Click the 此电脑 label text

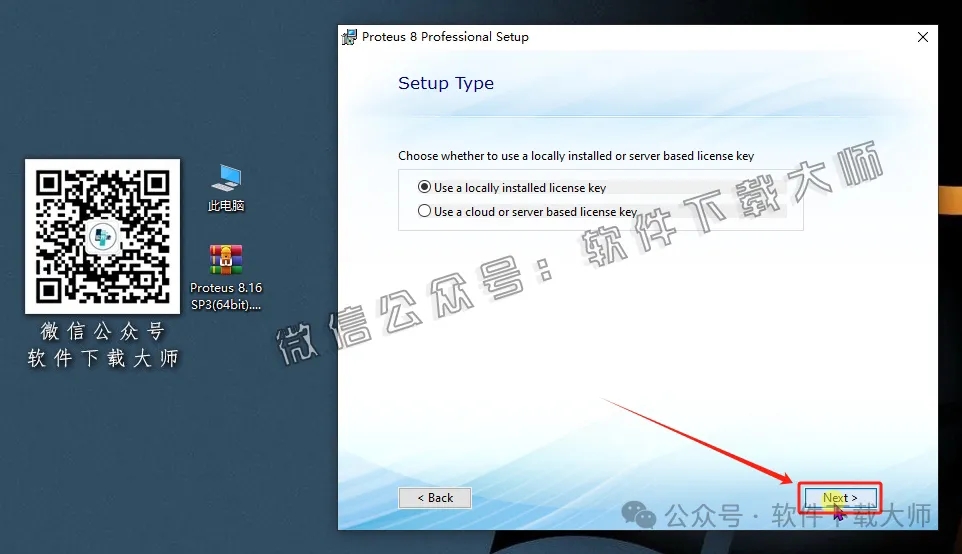tap(226, 206)
